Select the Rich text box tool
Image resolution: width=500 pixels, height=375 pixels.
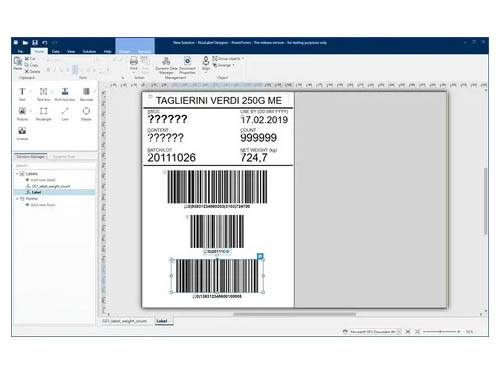(x=65, y=94)
